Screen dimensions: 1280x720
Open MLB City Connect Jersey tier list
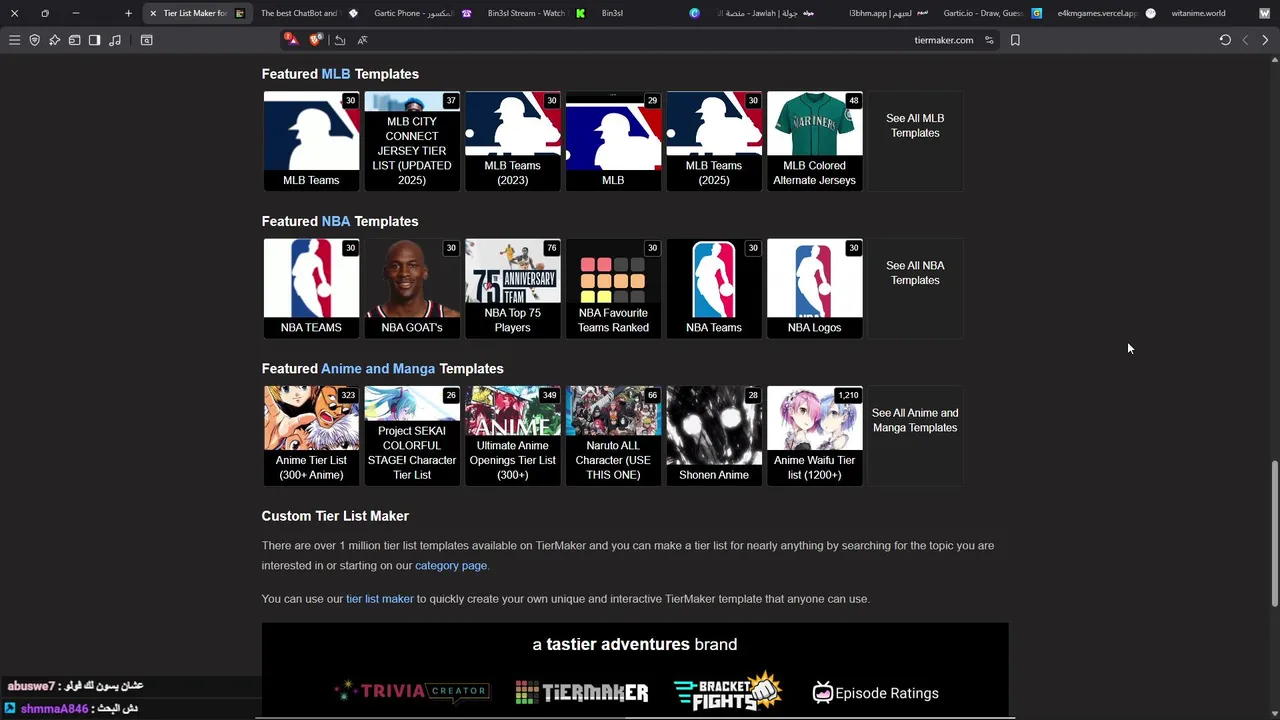pyautogui.click(x=412, y=141)
